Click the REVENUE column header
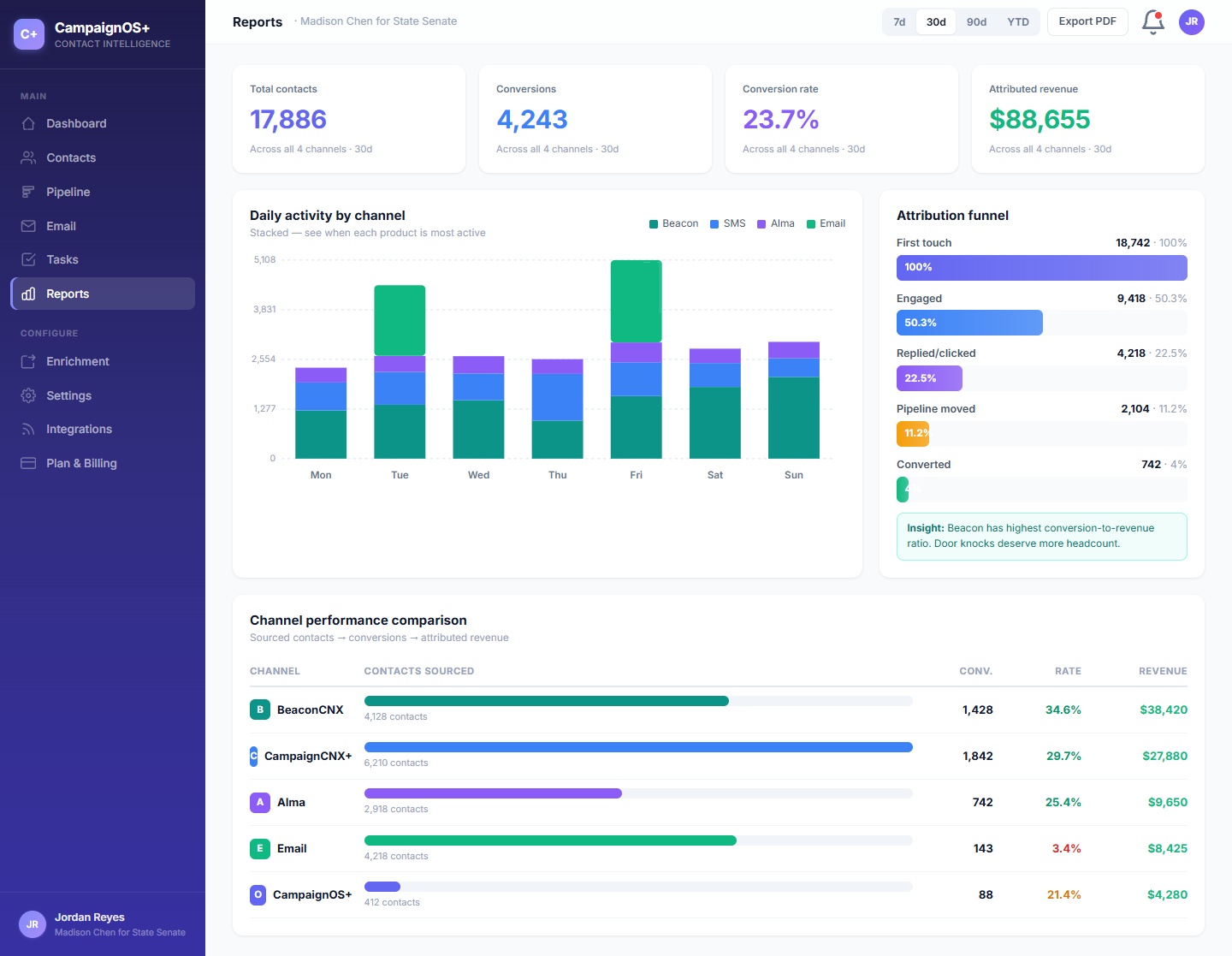 tap(1163, 671)
